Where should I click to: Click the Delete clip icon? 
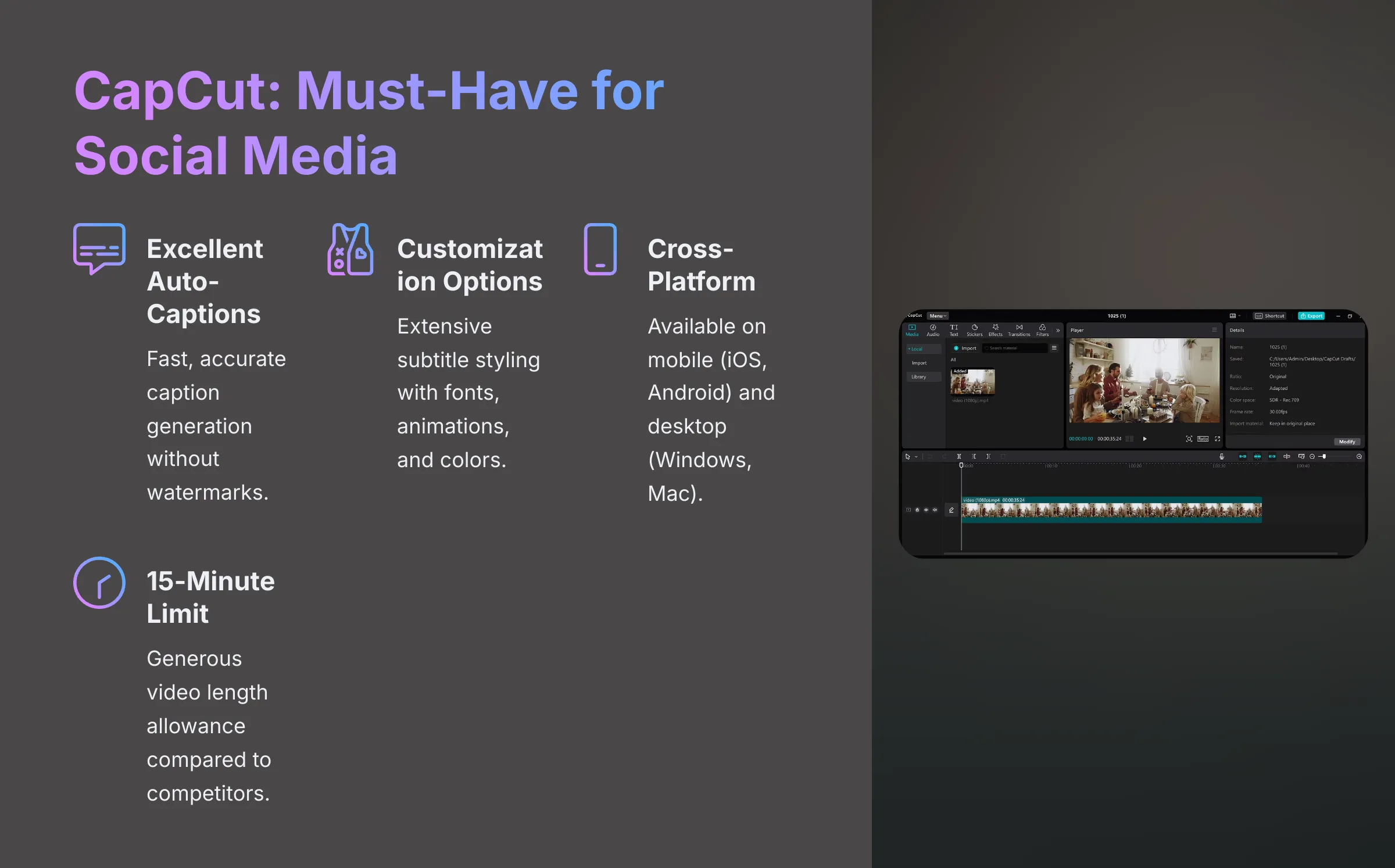pos(1003,457)
